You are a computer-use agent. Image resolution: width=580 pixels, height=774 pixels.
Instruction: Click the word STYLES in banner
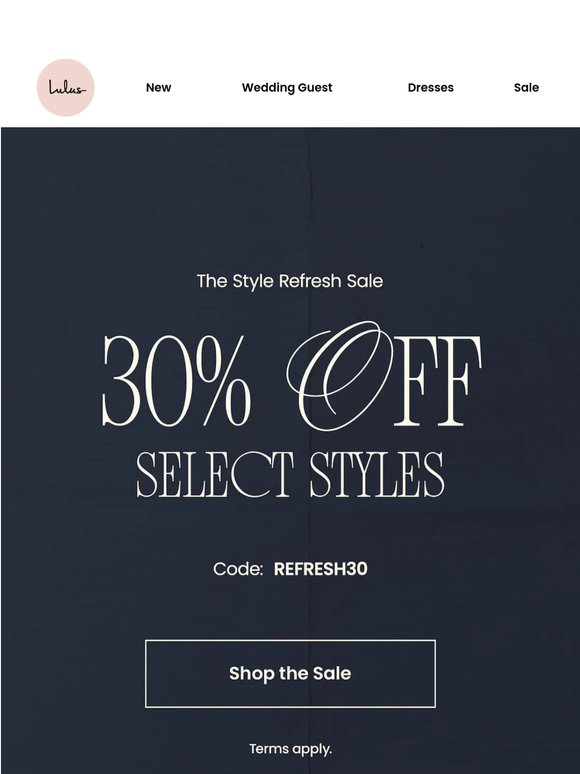coord(378,474)
